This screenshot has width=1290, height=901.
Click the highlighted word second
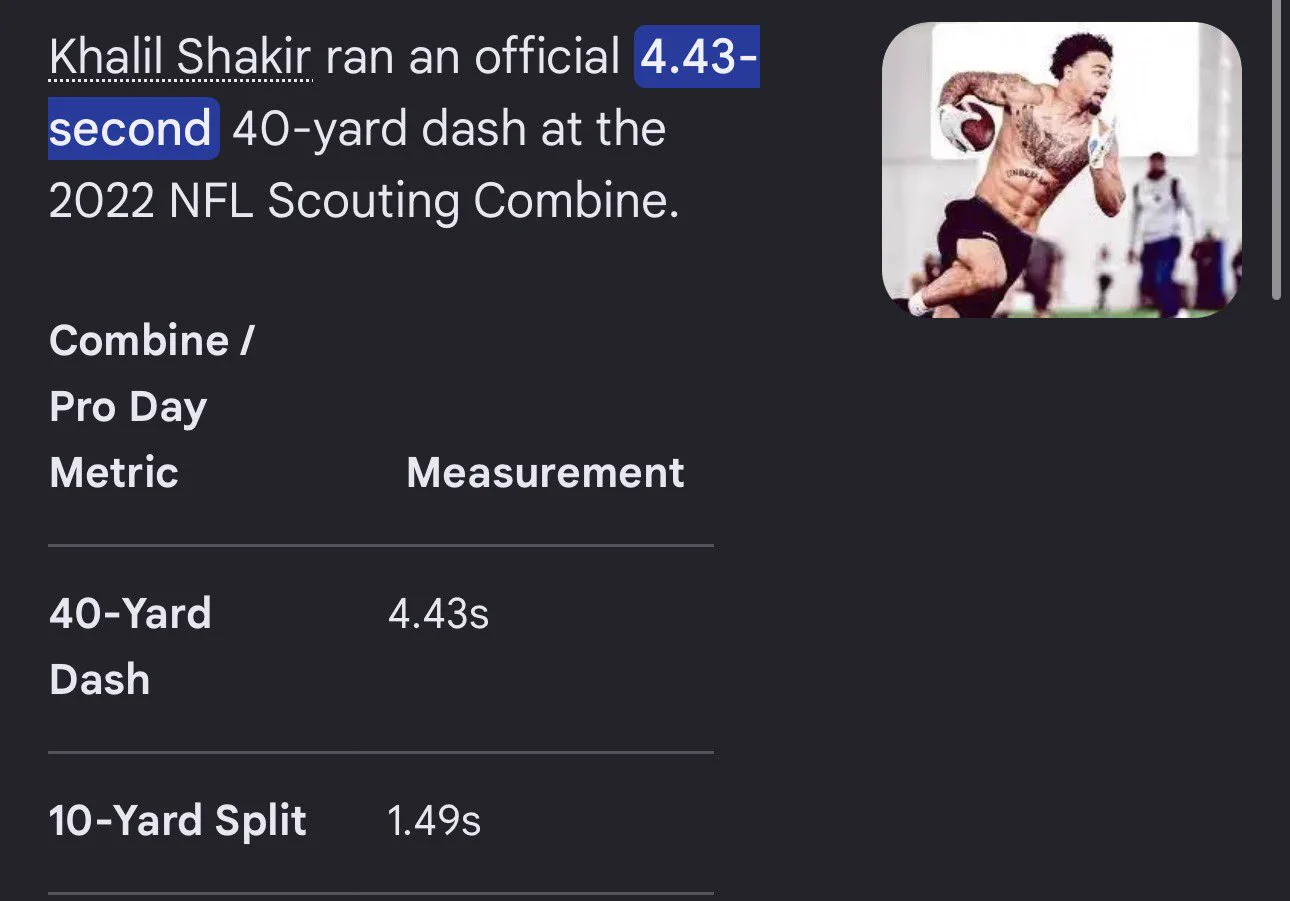coord(130,130)
